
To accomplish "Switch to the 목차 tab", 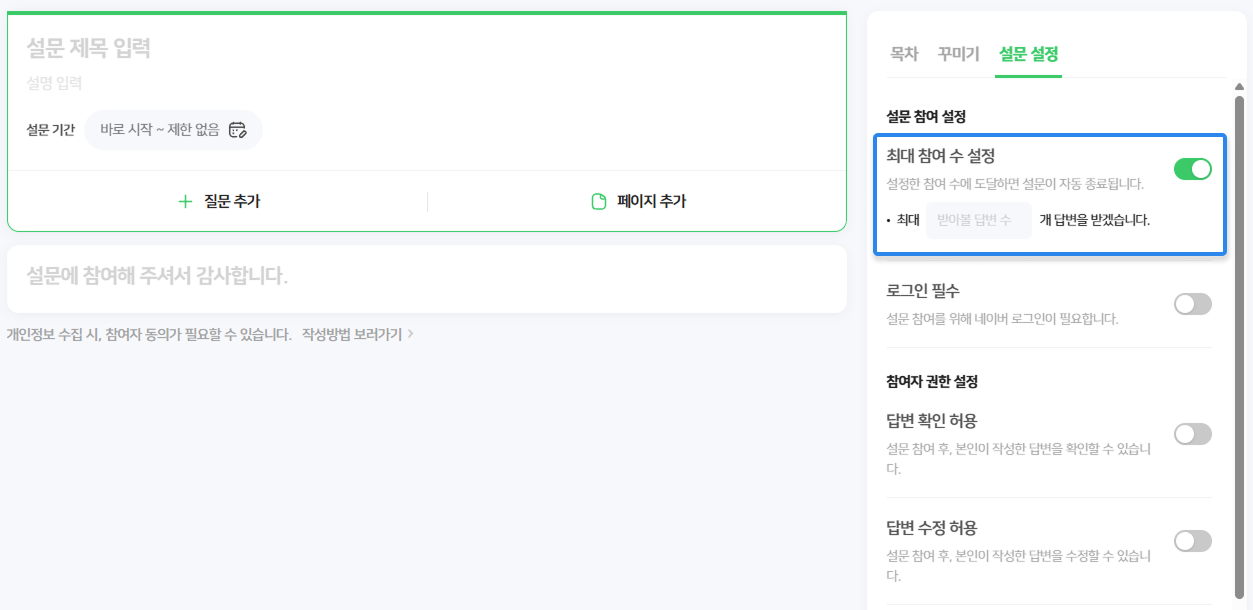I will (904, 54).
